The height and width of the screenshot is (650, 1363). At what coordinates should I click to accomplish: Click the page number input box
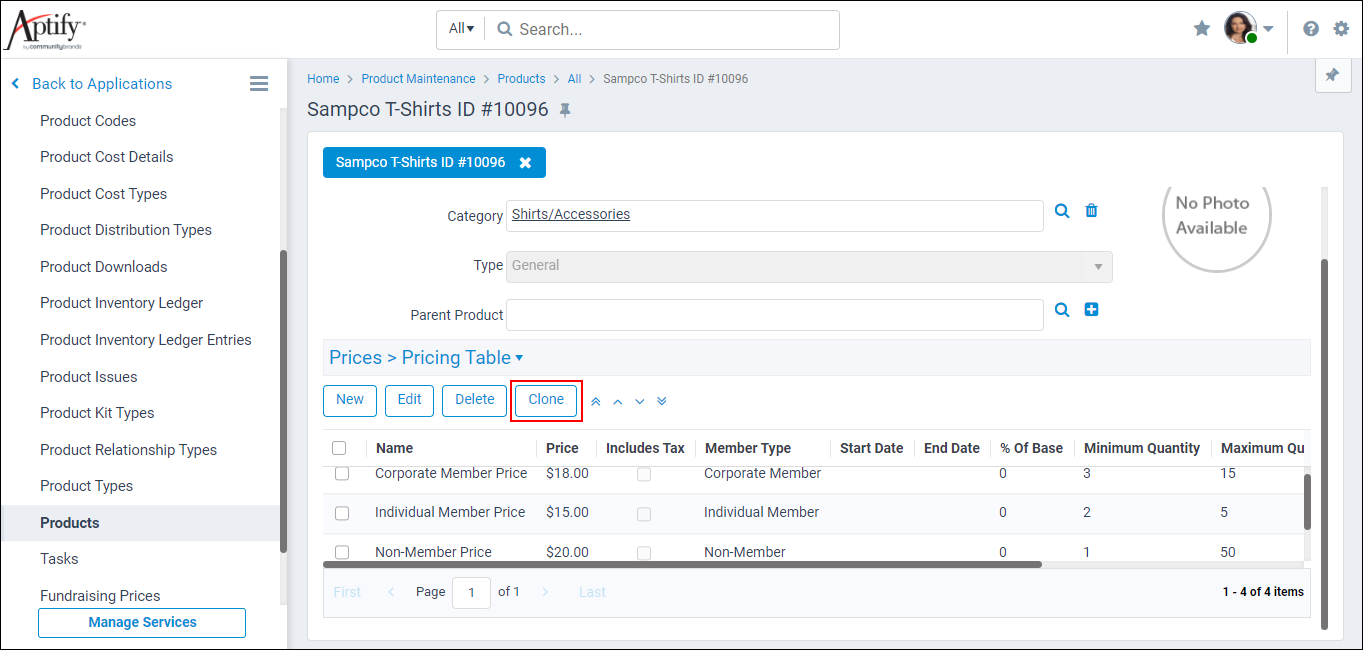tap(471, 592)
